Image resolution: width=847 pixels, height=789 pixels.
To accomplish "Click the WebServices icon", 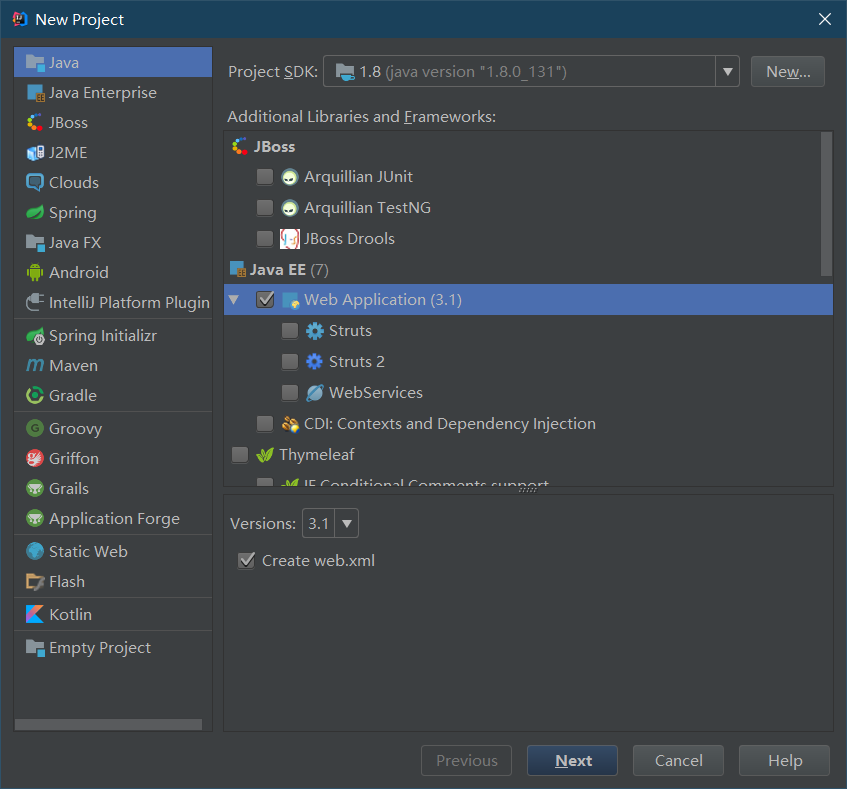I will [x=314, y=393].
